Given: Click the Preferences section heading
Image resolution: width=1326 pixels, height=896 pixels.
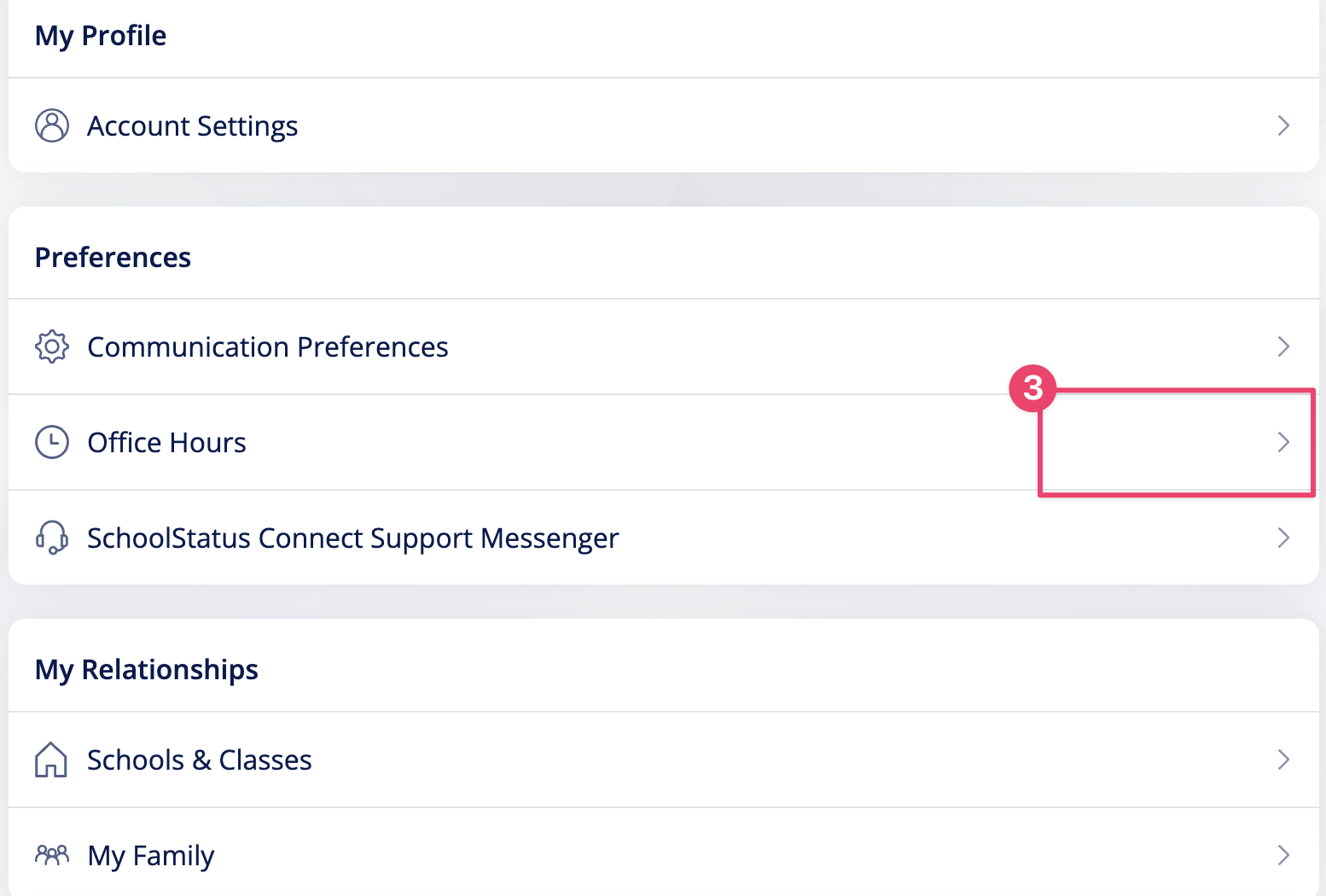Looking at the screenshot, I should pos(113,258).
